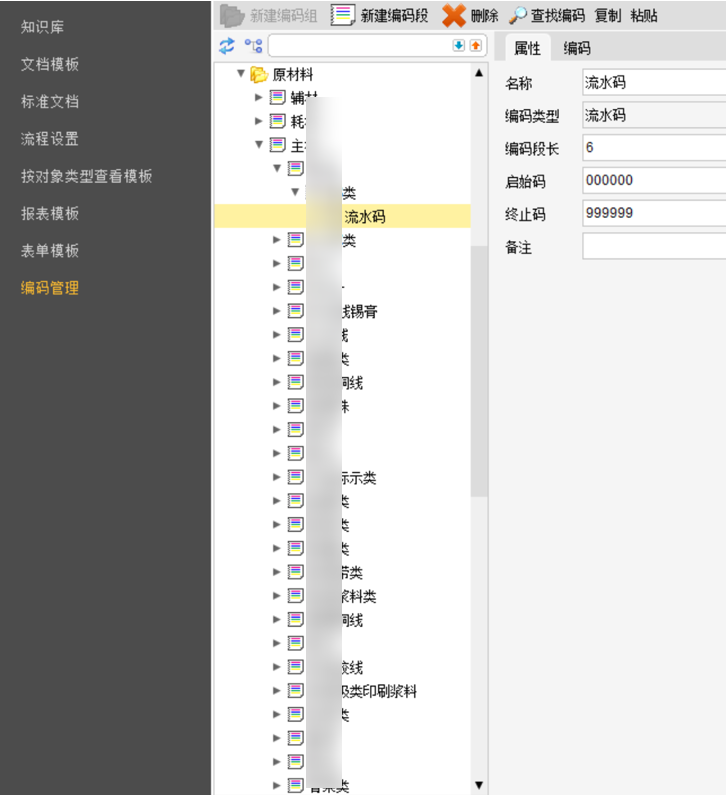Click the 原材料 folder icon
Image resolution: width=726 pixels, height=795 pixels.
[259, 74]
